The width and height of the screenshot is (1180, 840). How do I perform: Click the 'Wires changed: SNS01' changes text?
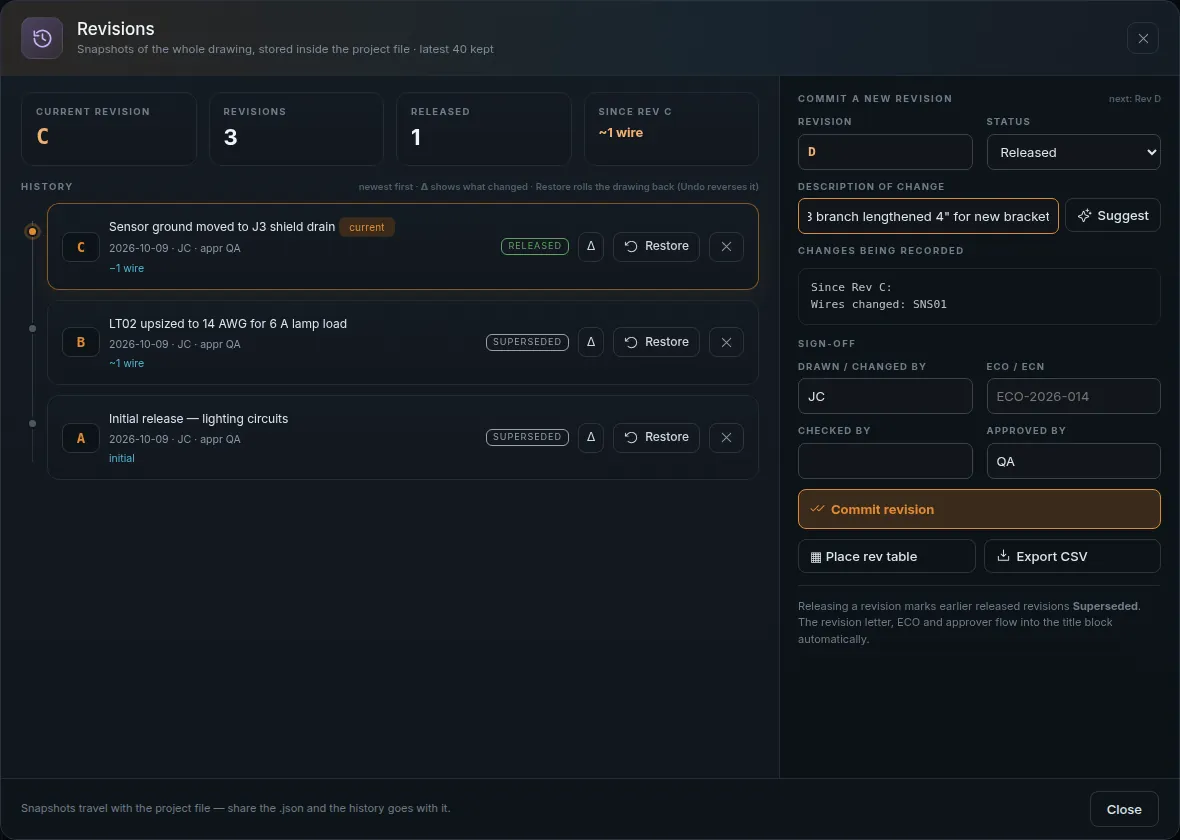pos(878,304)
